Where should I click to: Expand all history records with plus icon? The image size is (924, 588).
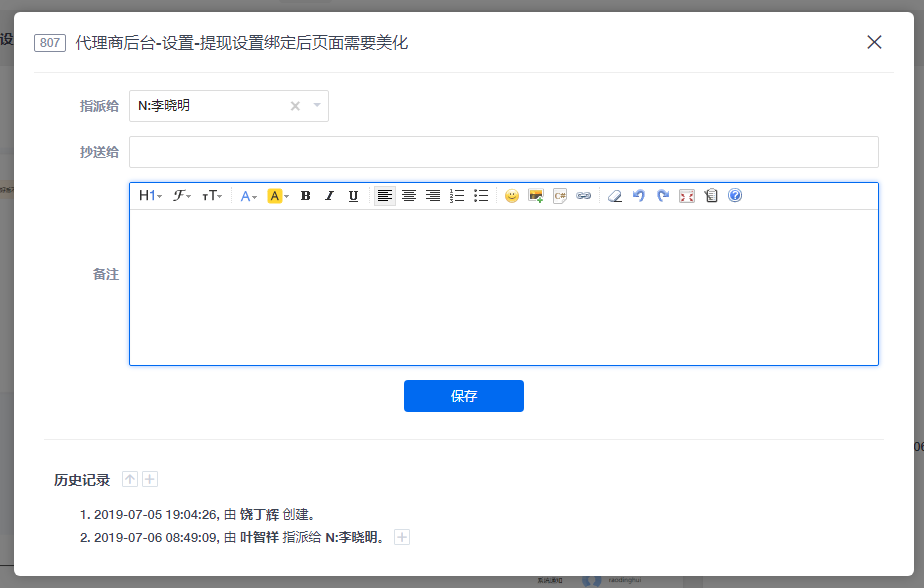[x=150, y=479]
